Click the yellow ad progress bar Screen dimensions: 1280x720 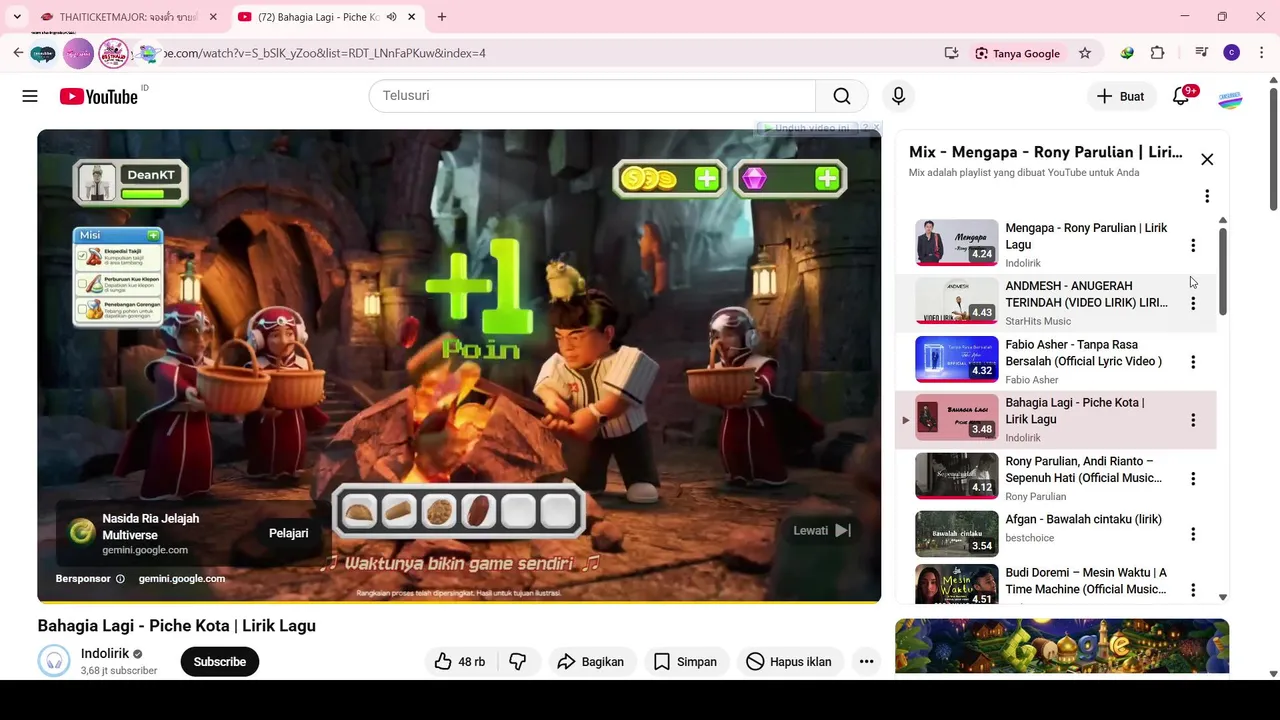point(459,602)
